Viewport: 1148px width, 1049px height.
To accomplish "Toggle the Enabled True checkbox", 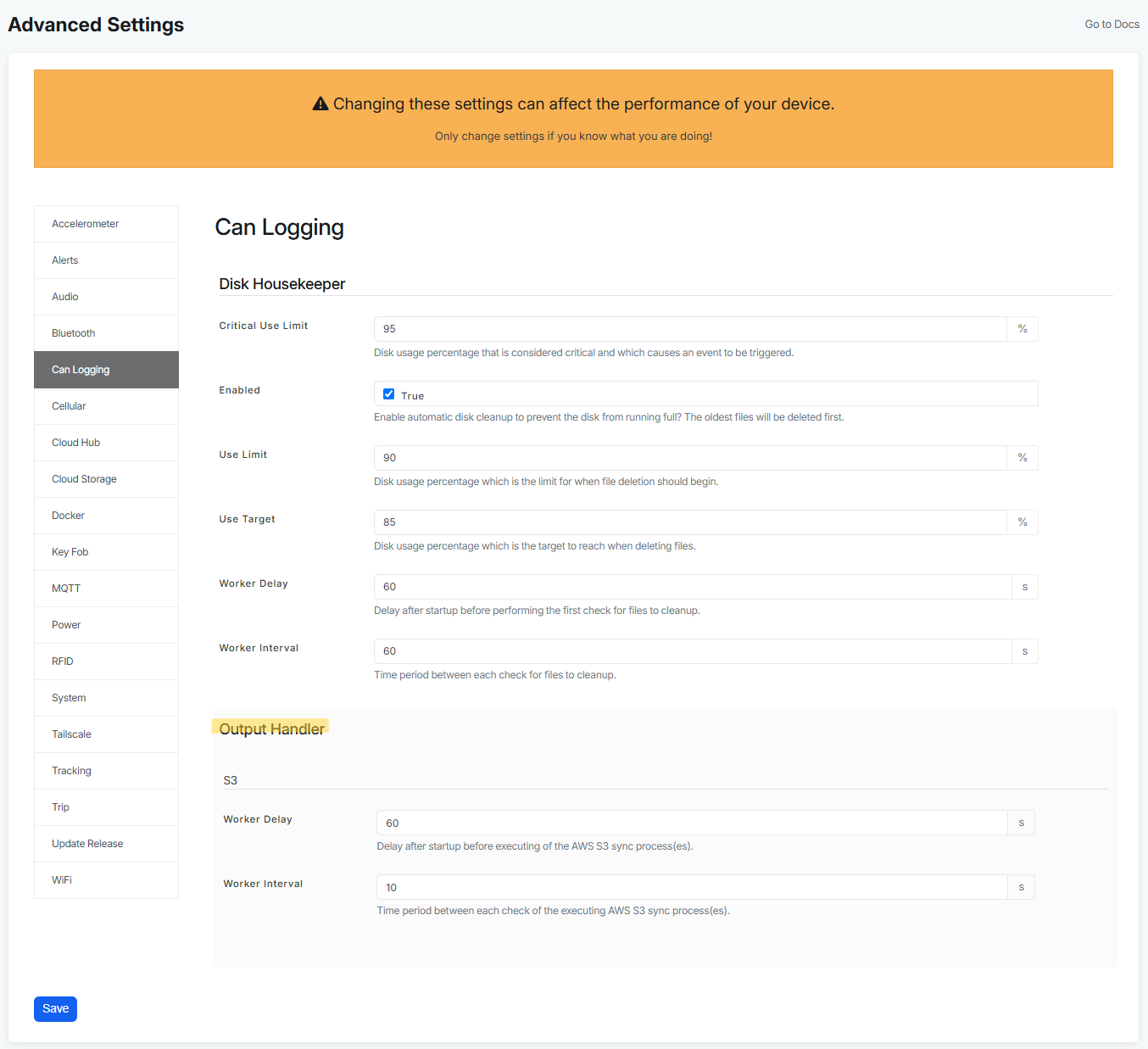I will click(388, 394).
